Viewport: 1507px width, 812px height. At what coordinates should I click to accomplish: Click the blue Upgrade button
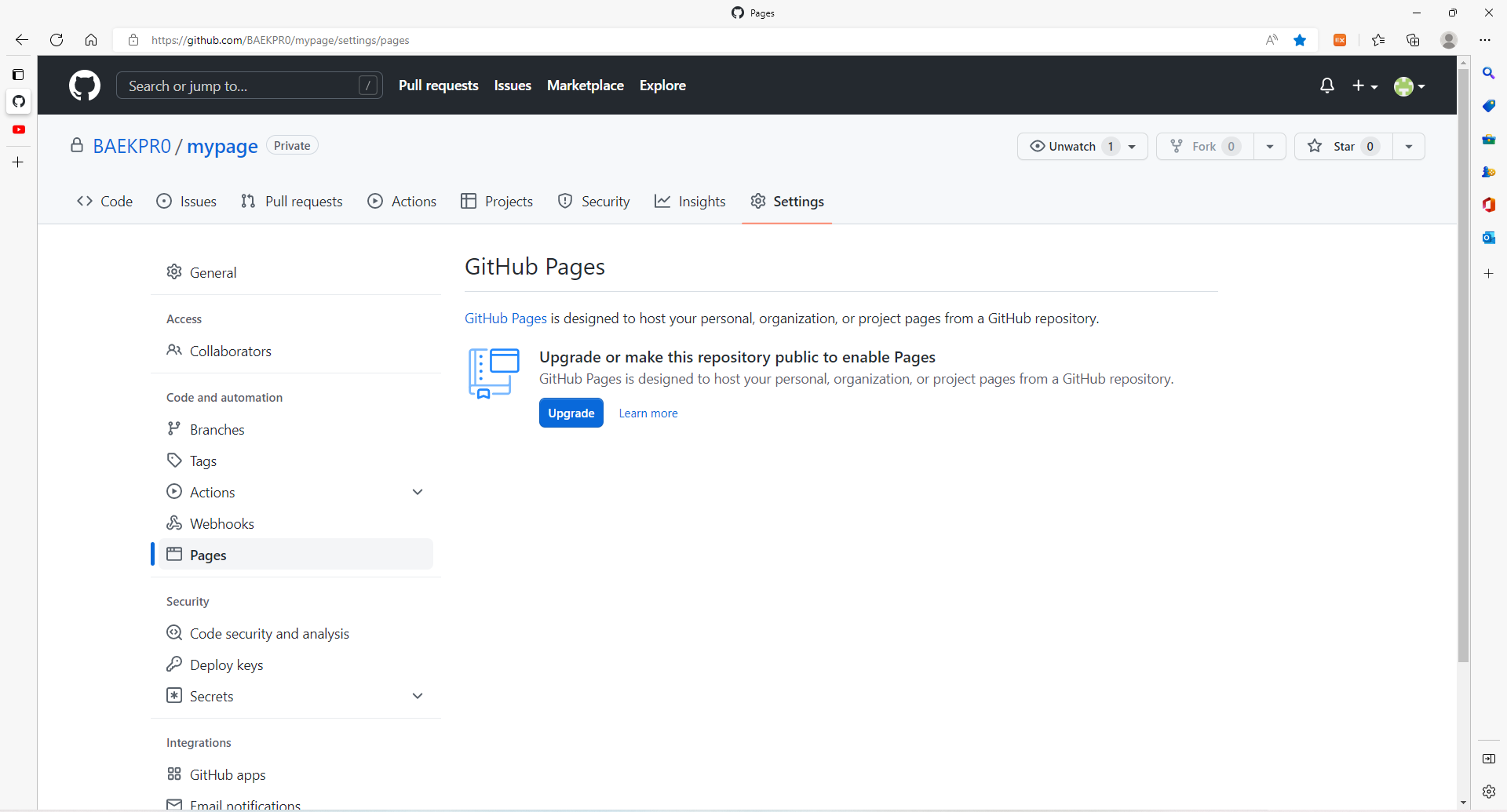[571, 413]
